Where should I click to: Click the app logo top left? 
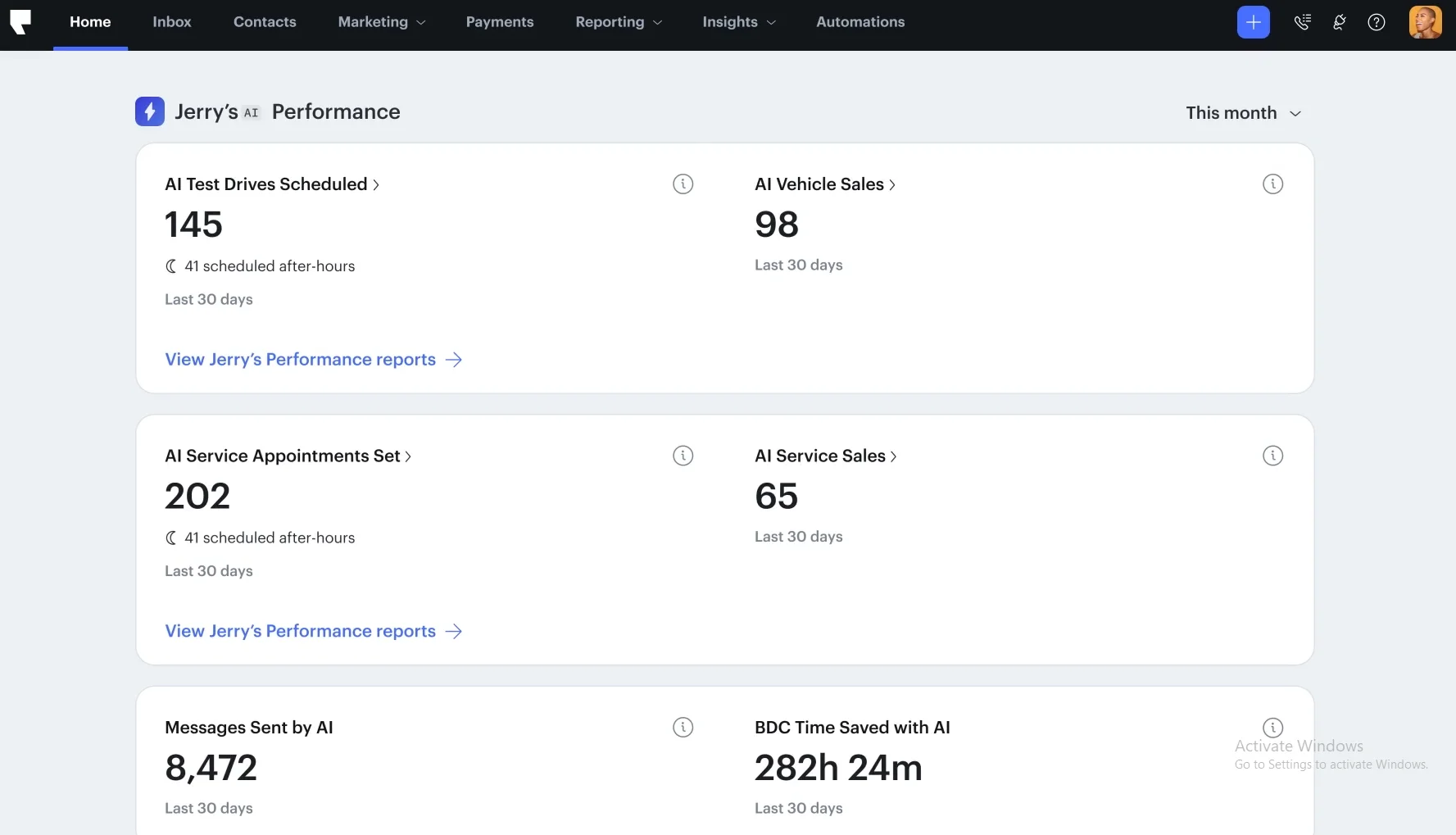coord(20,22)
